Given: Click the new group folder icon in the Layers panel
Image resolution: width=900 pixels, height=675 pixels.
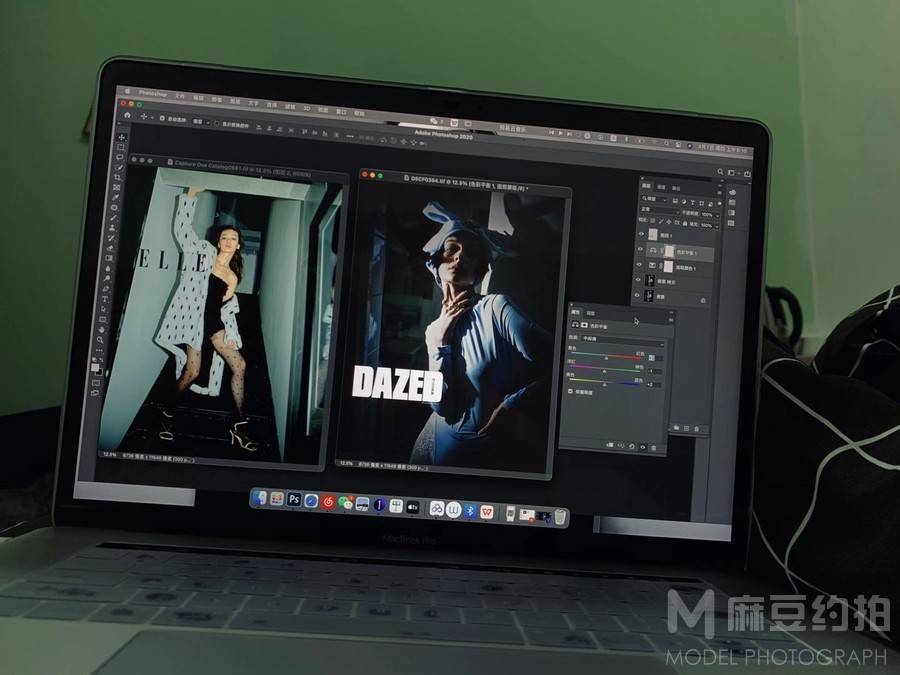Looking at the screenshot, I should pos(676,428).
